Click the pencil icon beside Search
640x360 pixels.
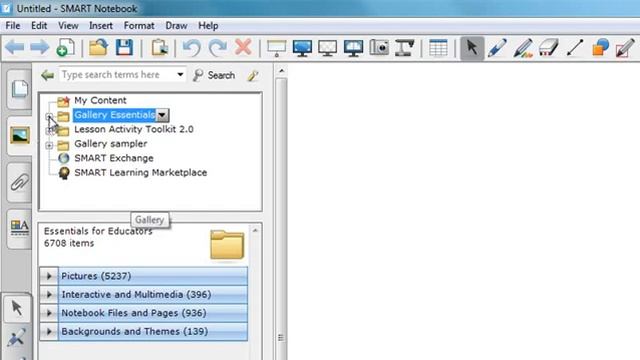click(x=253, y=75)
